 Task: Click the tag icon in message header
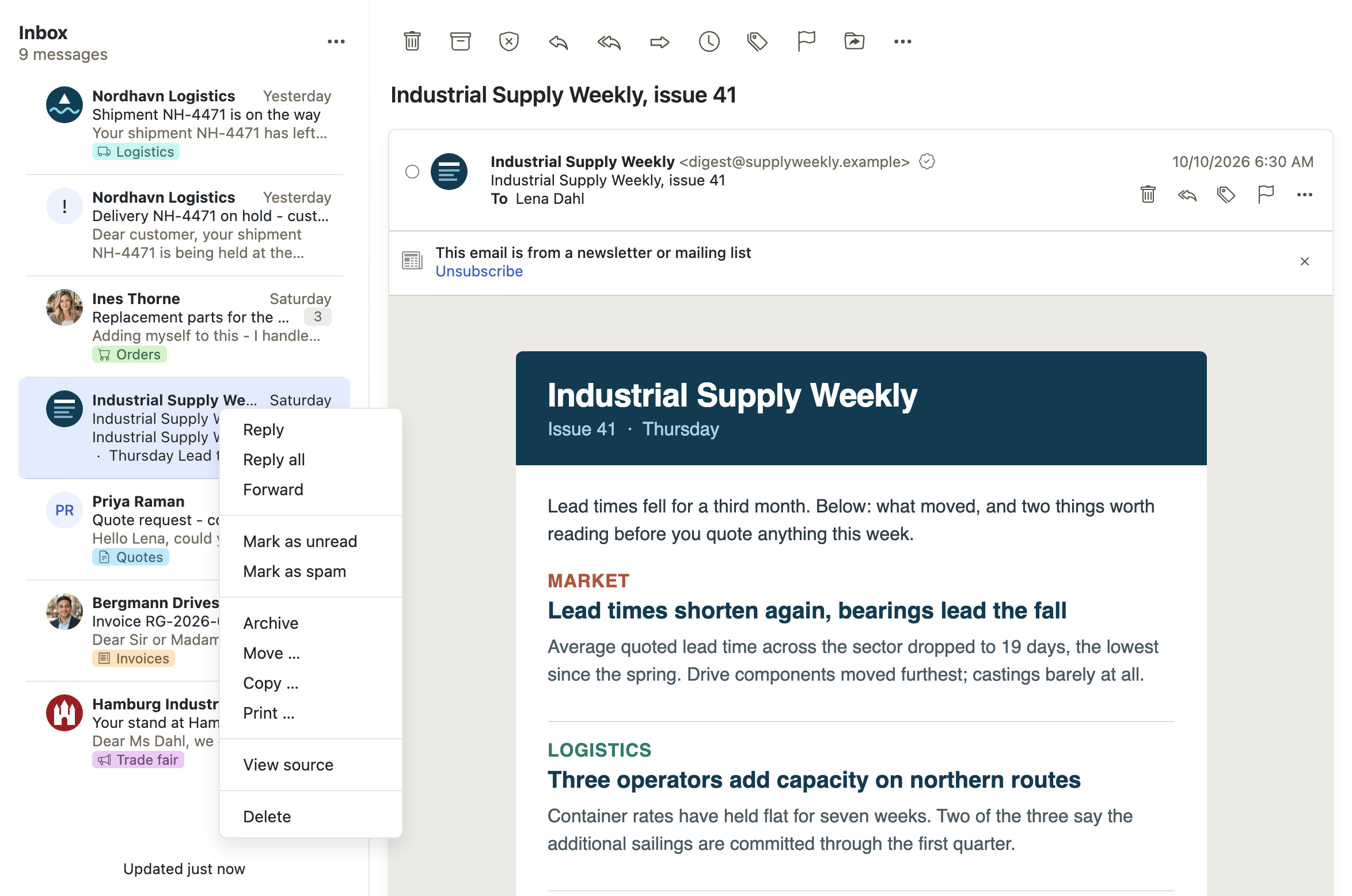click(x=1226, y=195)
